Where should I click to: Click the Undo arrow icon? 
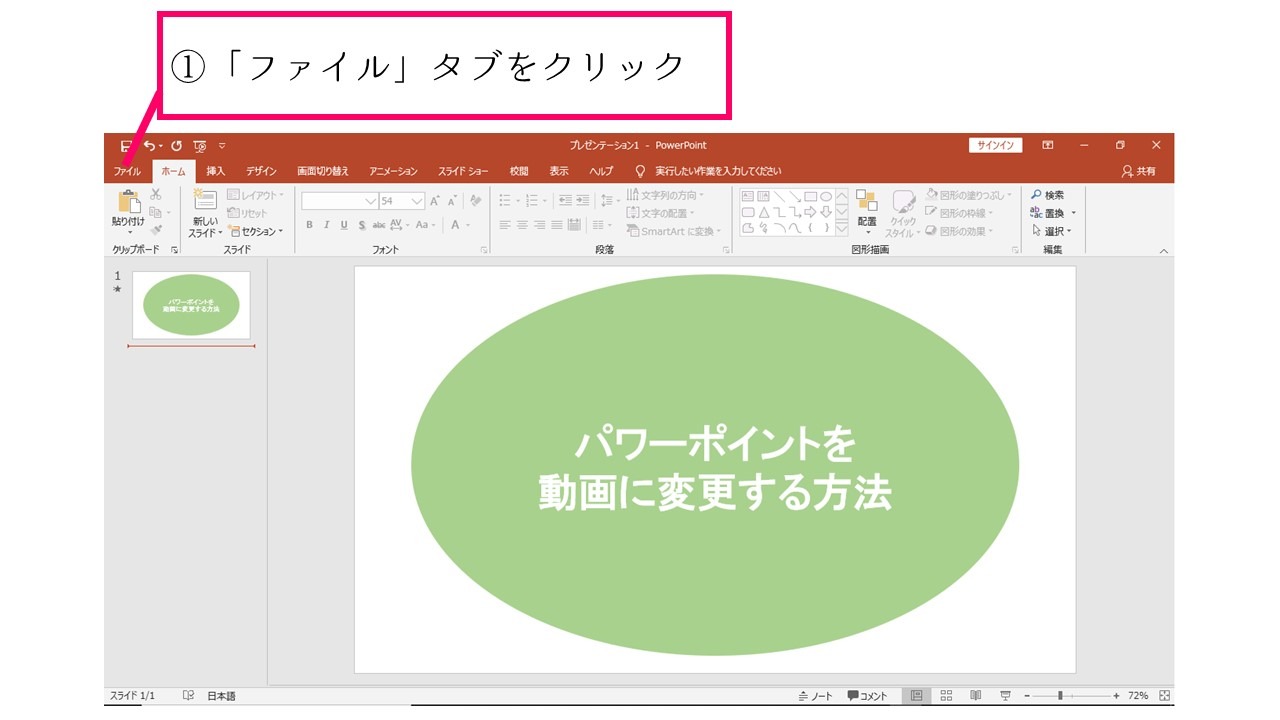point(150,146)
